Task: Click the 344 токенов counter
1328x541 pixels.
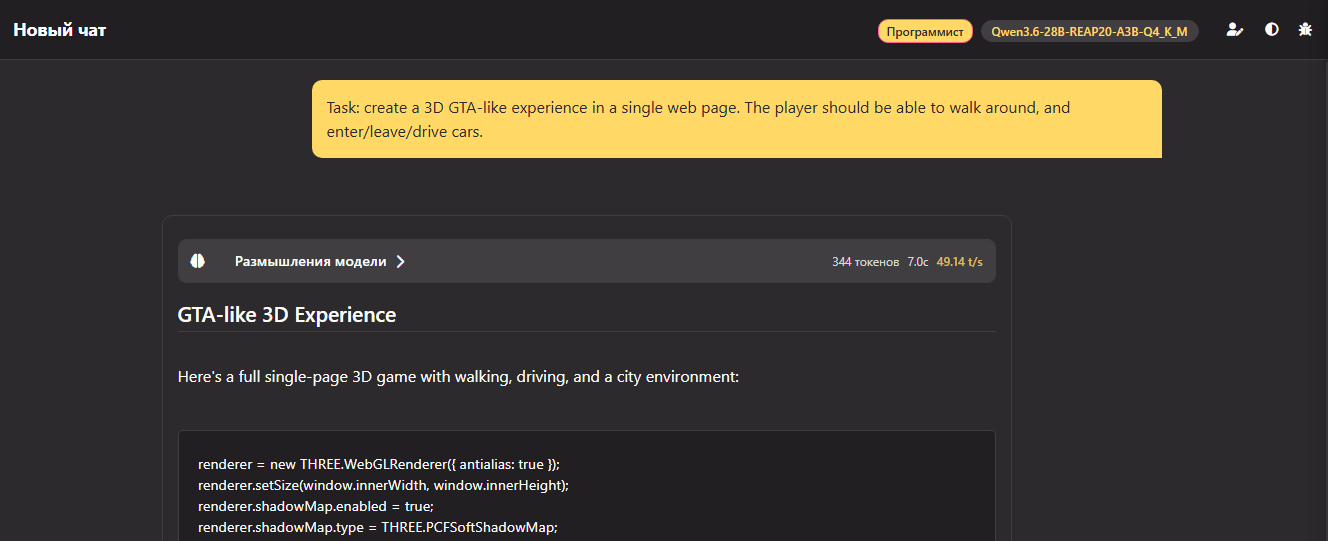Action: click(x=865, y=262)
